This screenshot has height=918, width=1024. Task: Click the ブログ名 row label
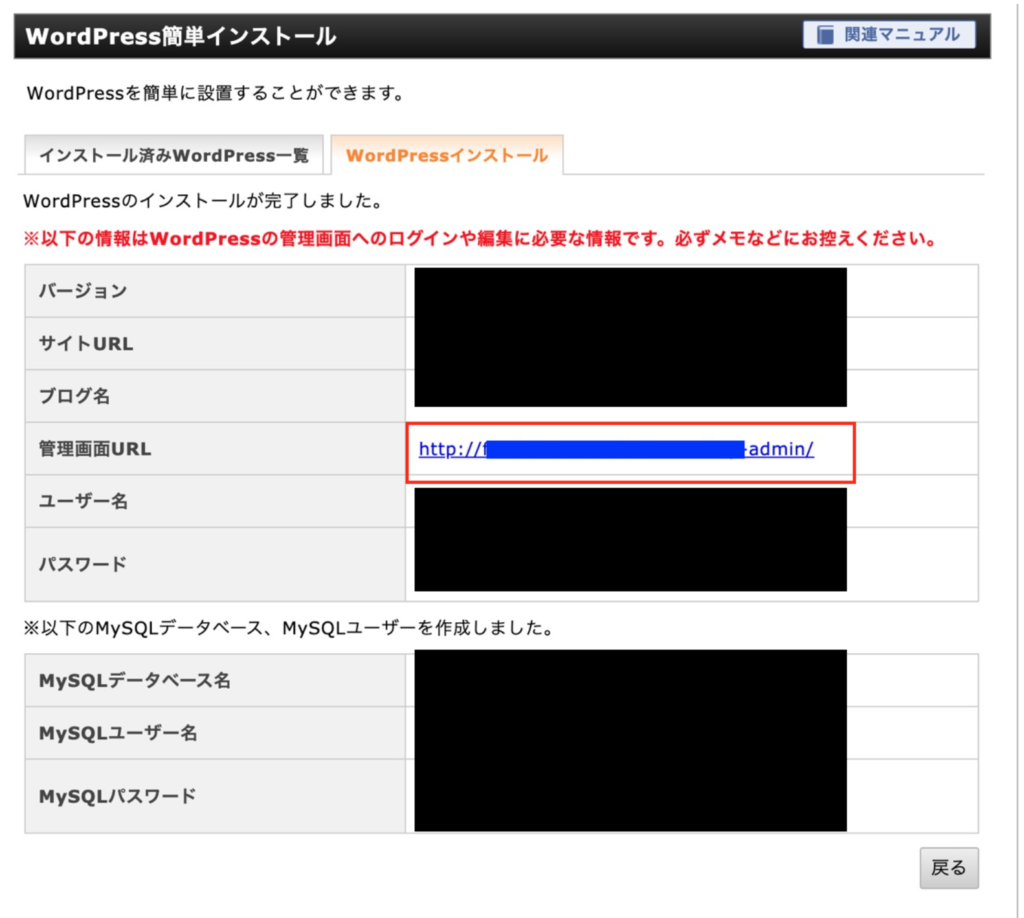pos(74,396)
